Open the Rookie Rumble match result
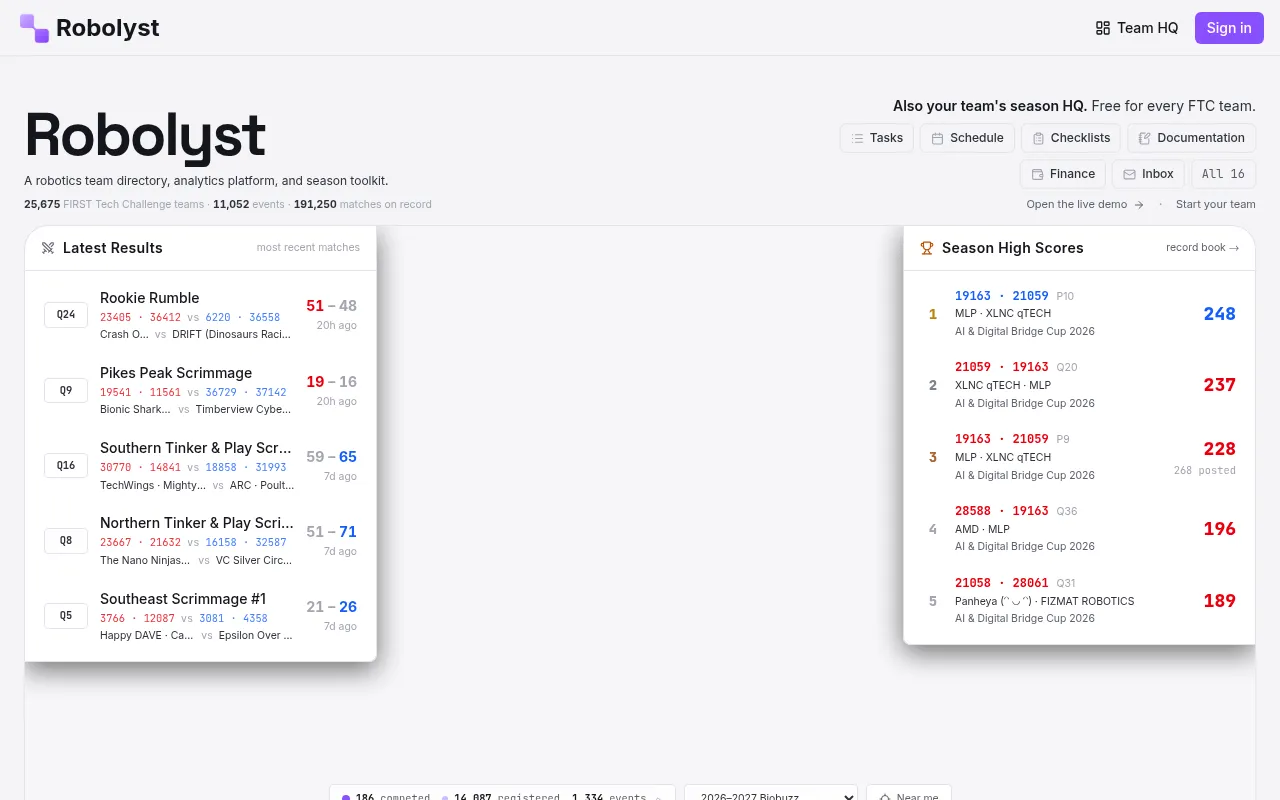 pyautogui.click(x=200, y=315)
